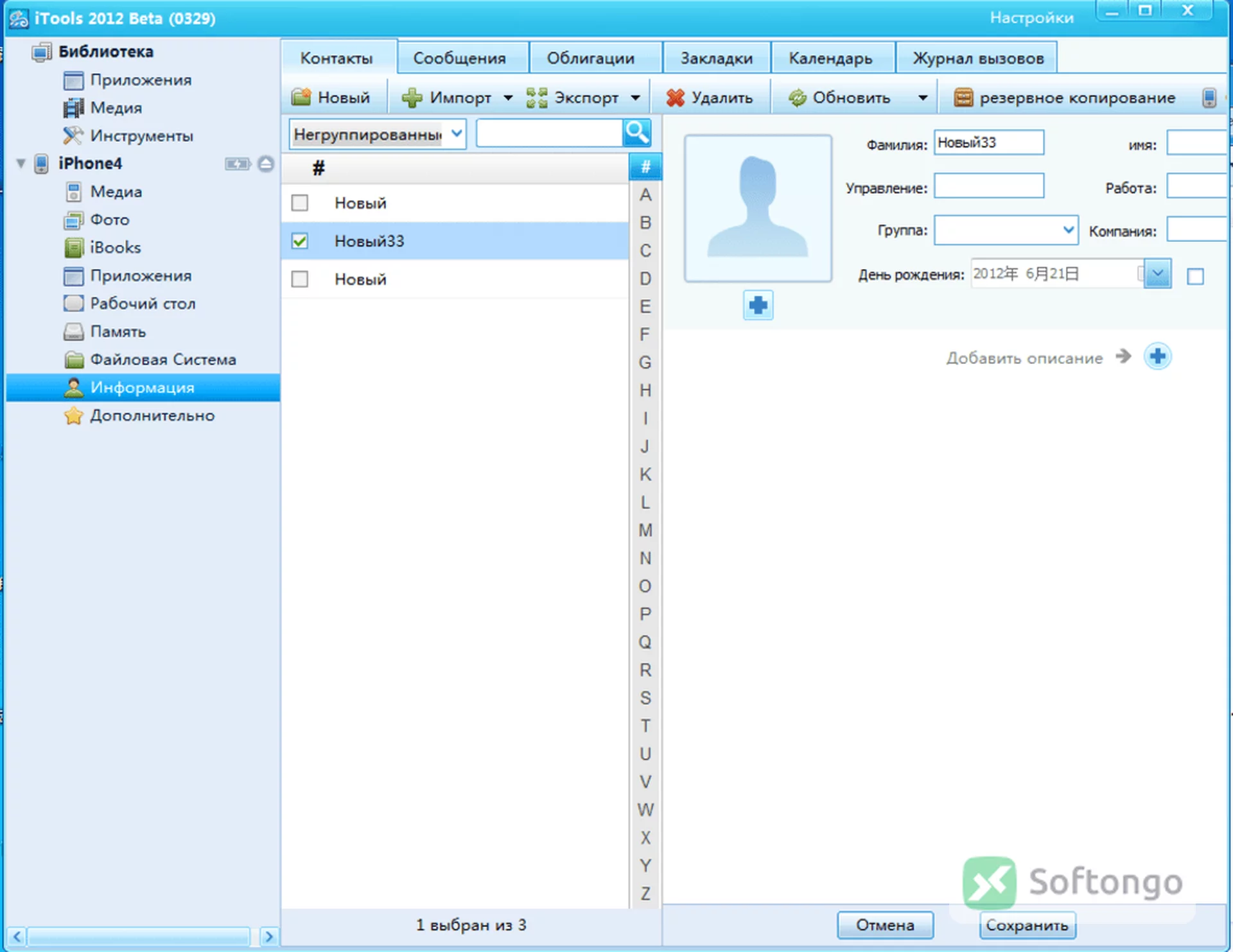The width and height of the screenshot is (1233, 952).
Task: Jump to letter M in the index
Action: coord(645,530)
